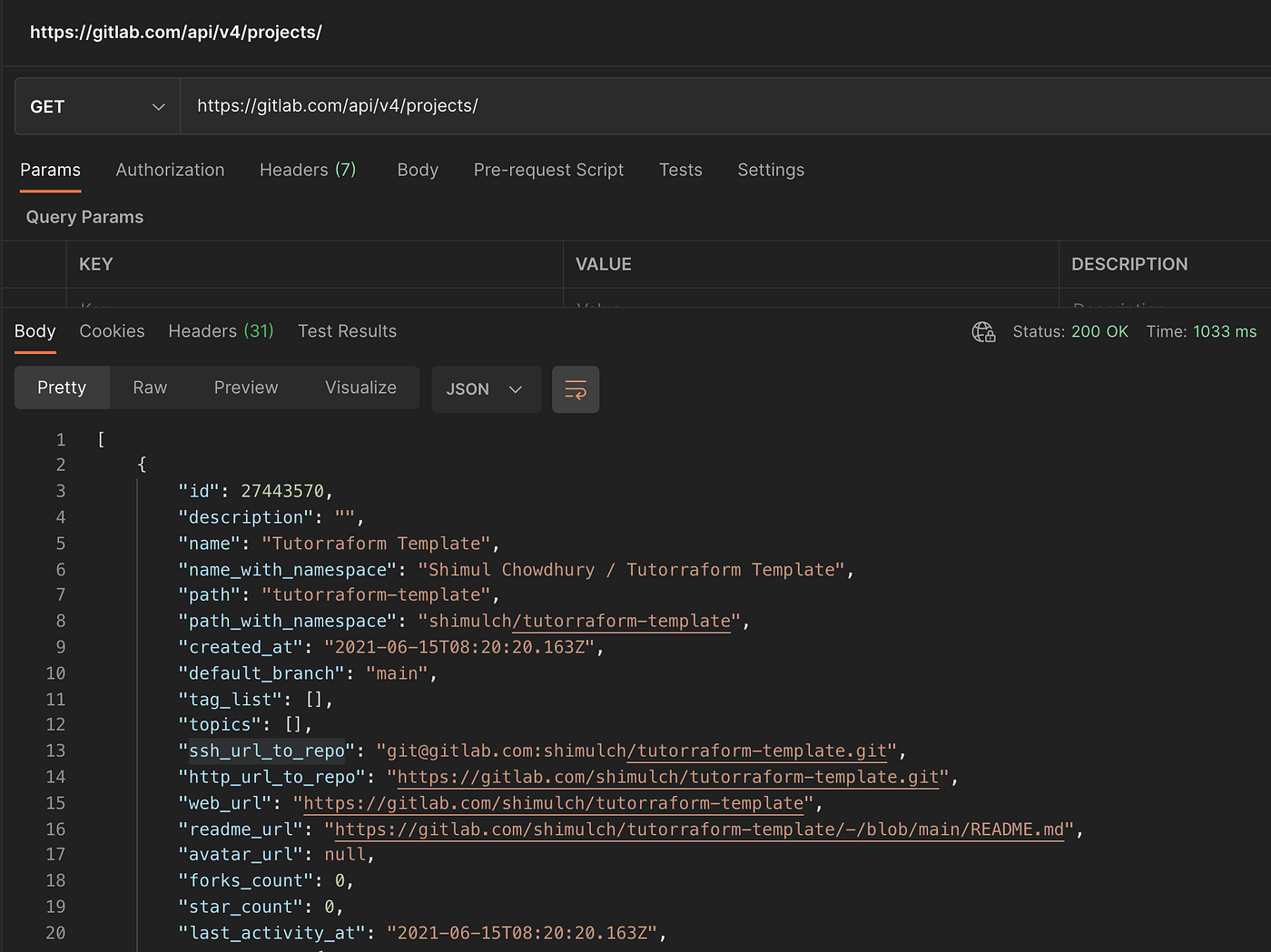Click the network security globe icon
The image size is (1271, 952).
click(x=983, y=331)
